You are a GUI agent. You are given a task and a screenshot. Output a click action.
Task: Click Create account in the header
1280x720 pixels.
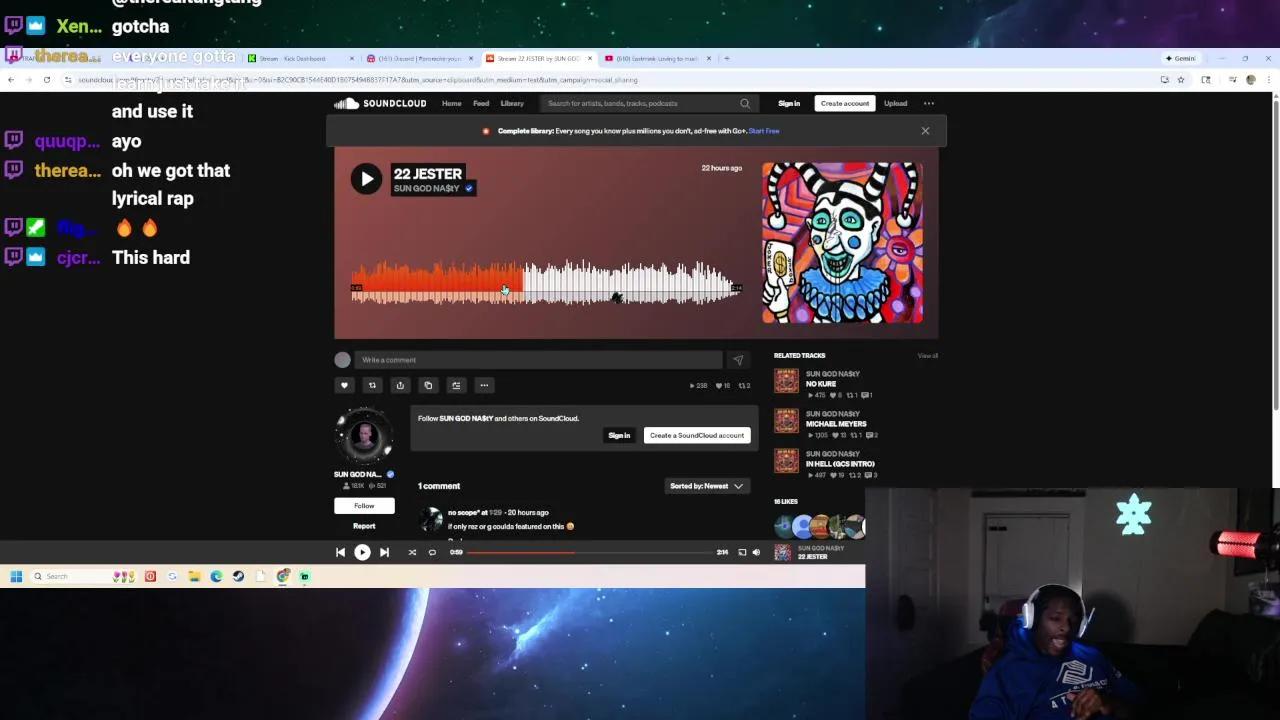point(845,103)
